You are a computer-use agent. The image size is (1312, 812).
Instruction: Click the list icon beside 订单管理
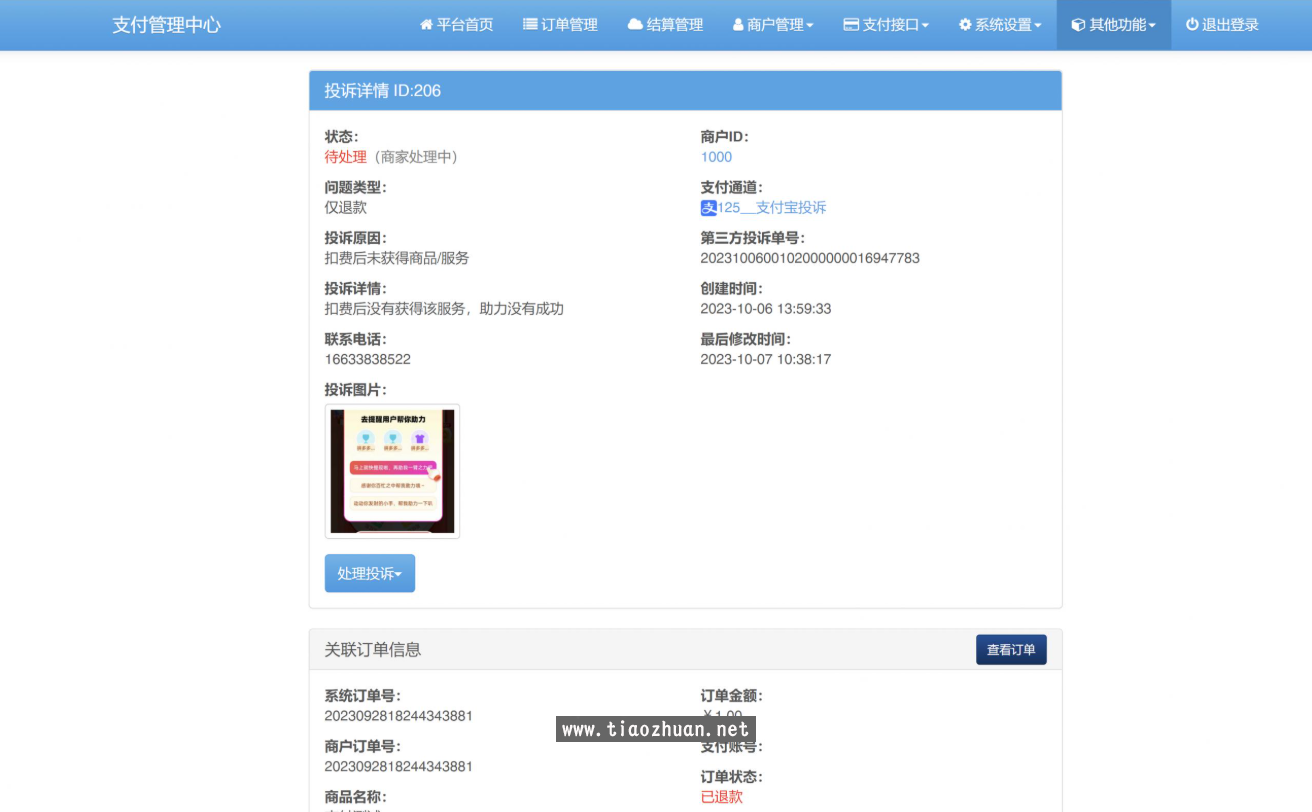tap(530, 25)
